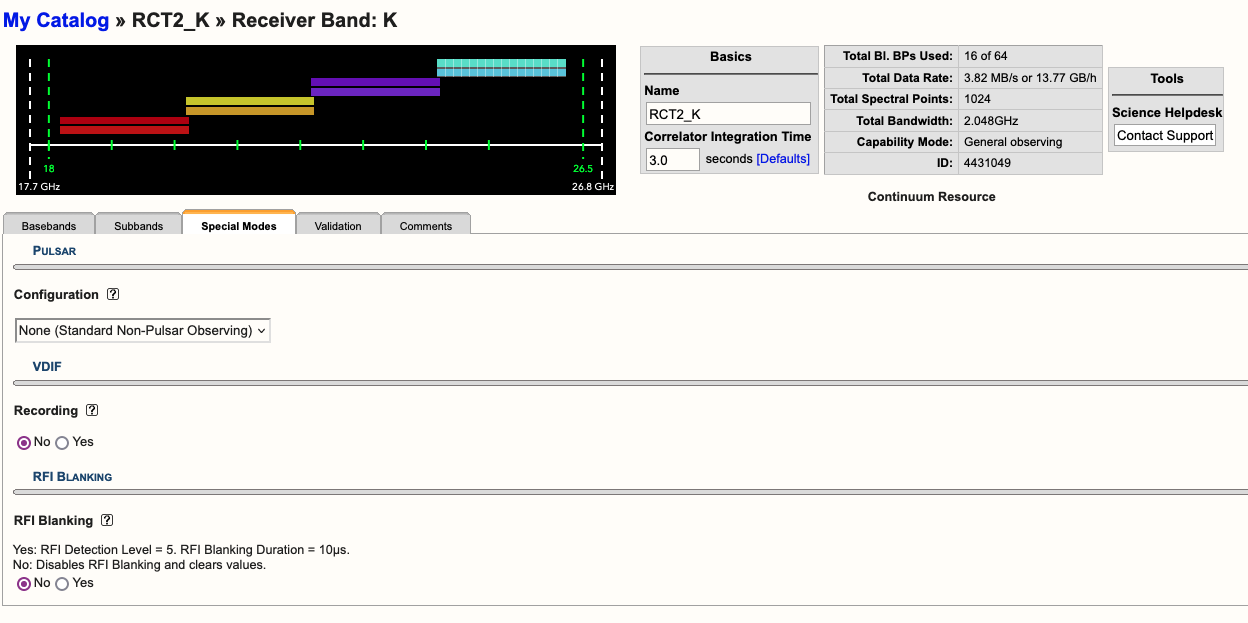
Task: Enable RFI Blanking with Yes option
Action: 62,584
